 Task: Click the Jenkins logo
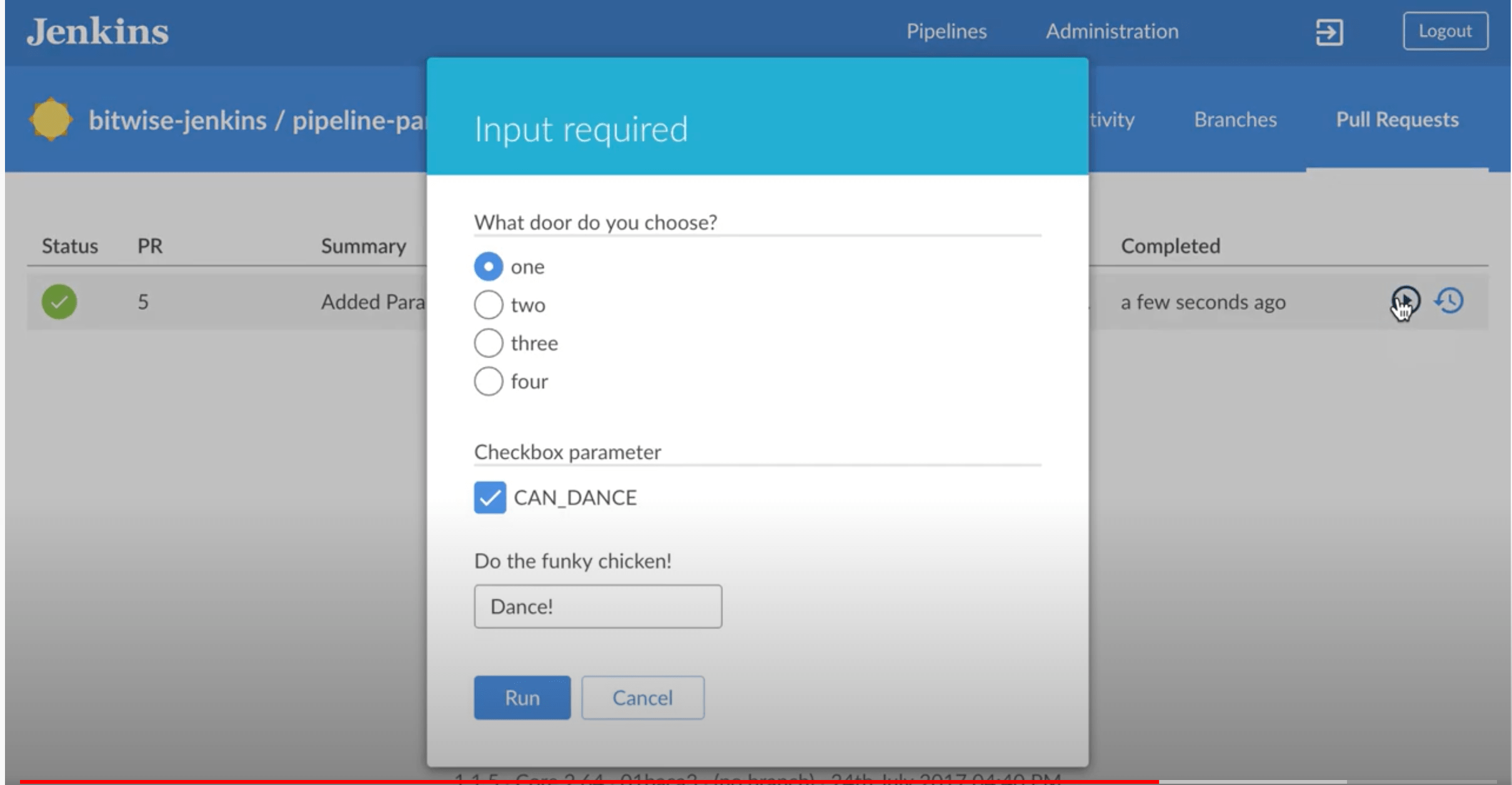point(97,32)
